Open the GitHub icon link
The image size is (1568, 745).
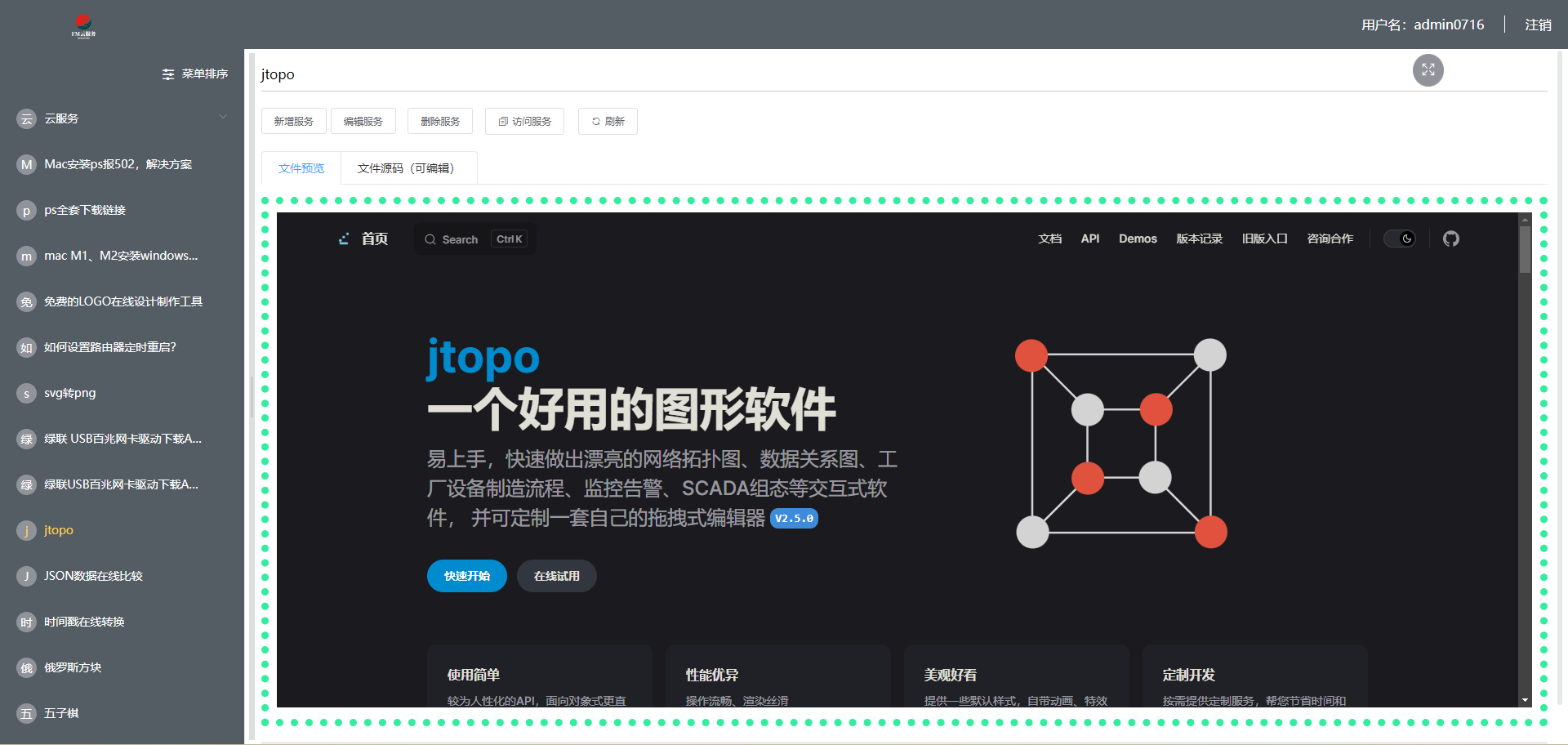1450,239
